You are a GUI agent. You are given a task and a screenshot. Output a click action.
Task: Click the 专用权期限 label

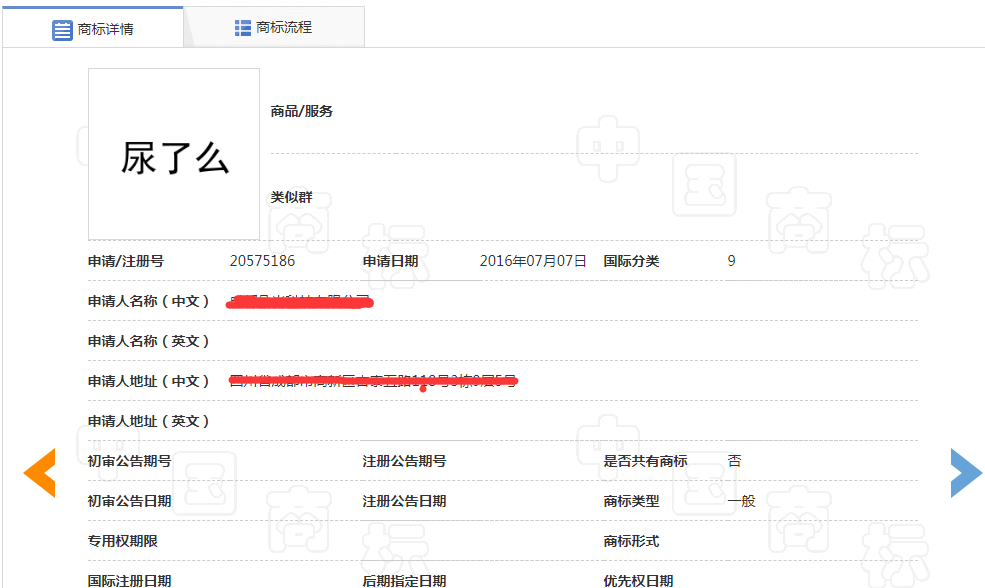[x=122, y=541]
